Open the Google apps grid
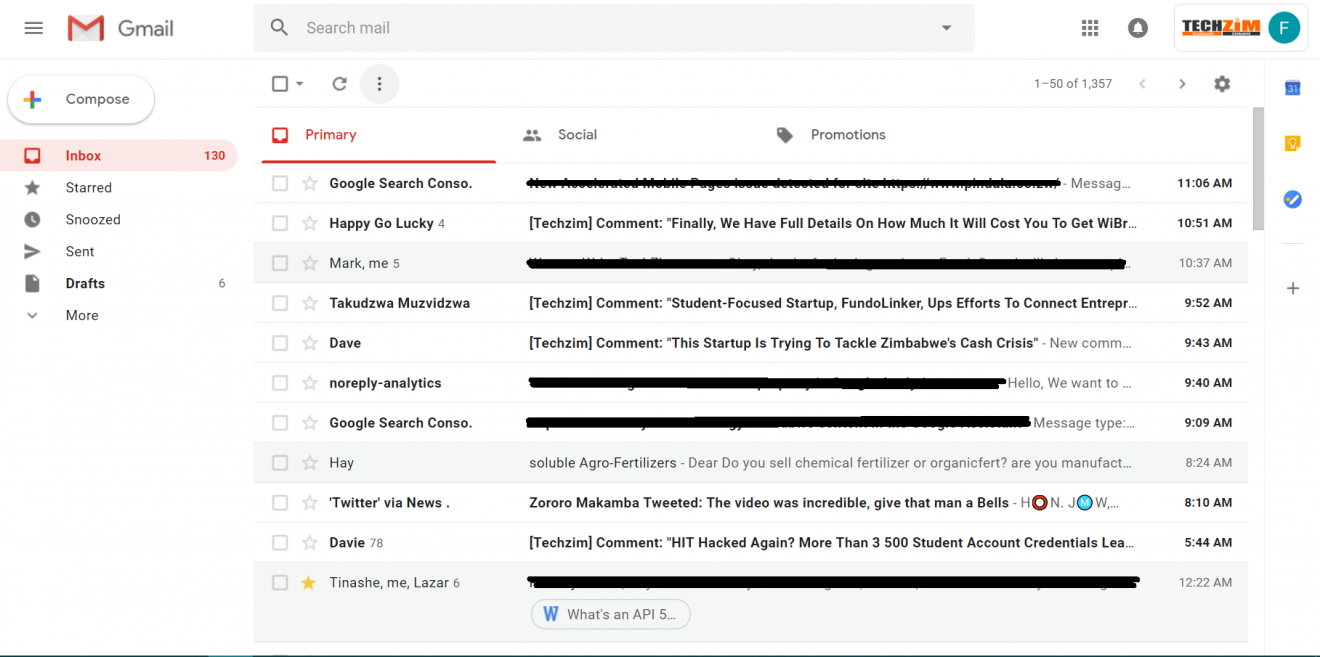This screenshot has height=657, width=1320. (1090, 27)
